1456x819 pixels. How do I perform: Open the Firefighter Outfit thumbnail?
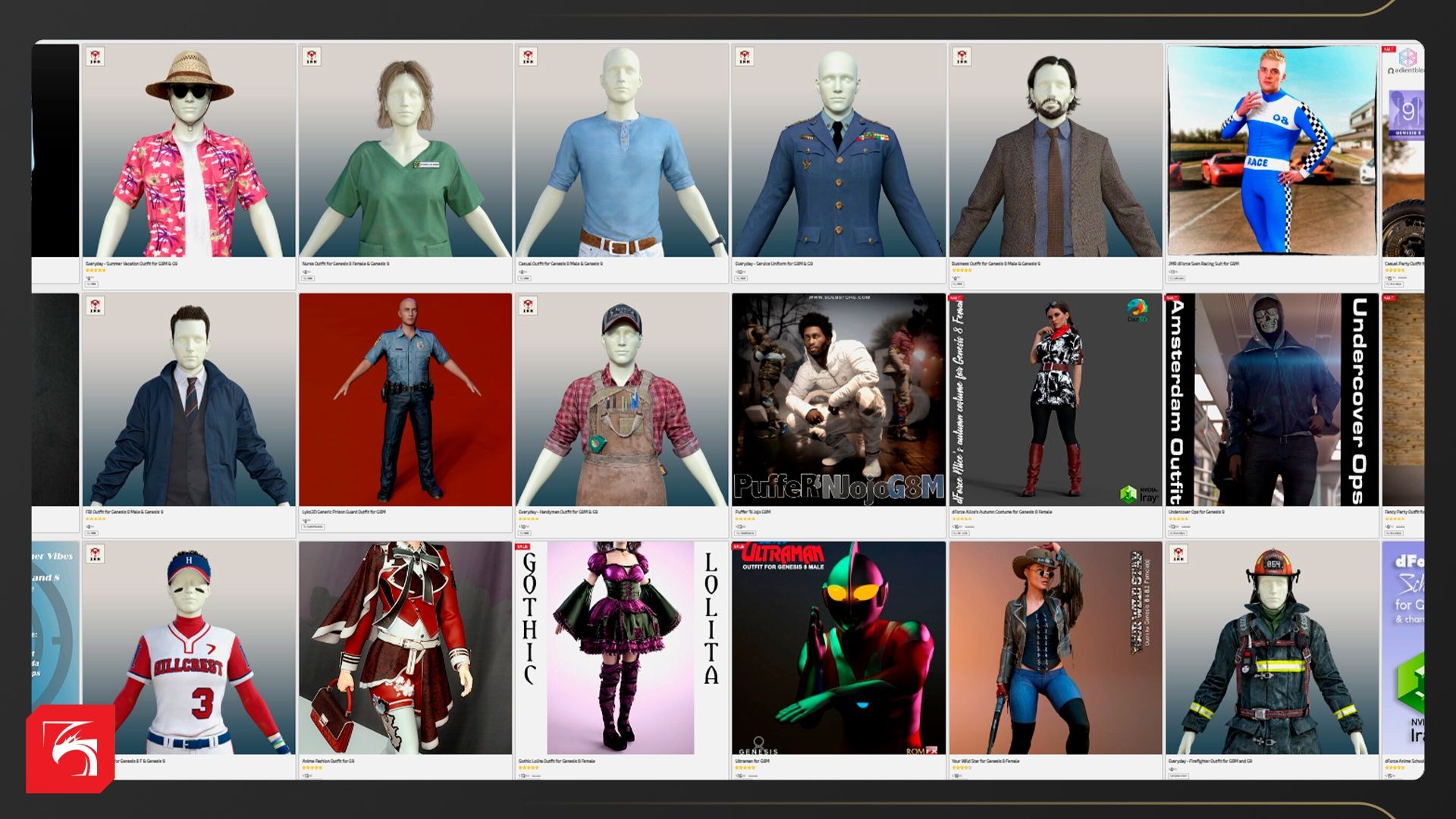(x=1272, y=648)
